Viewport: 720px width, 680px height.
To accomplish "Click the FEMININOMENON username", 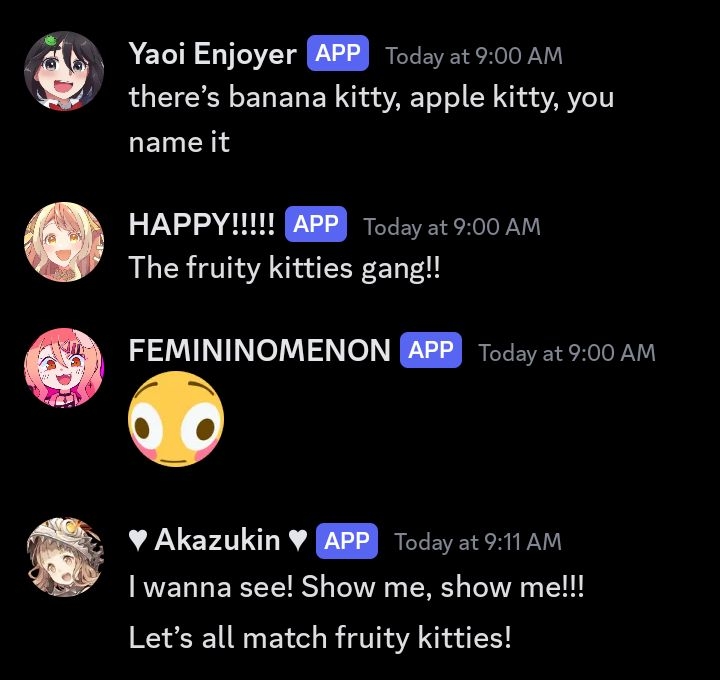I will [259, 350].
